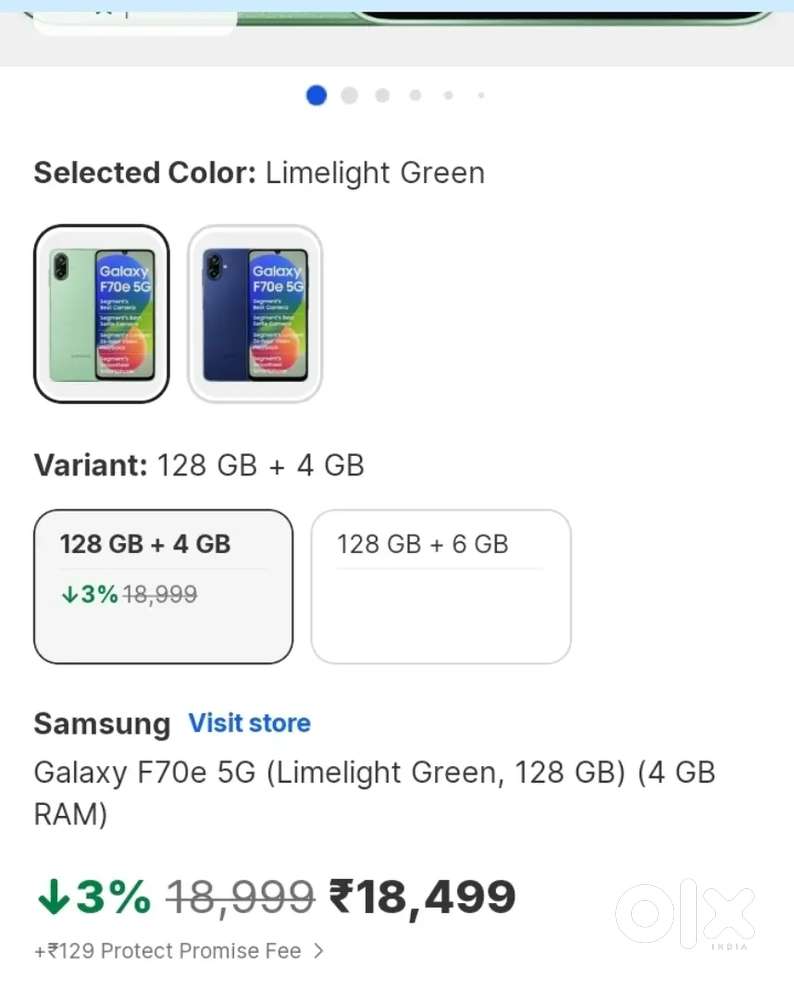Expand Protect Promise Fee chevron arrow
This screenshot has width=794, height=999.
[319, 951]
